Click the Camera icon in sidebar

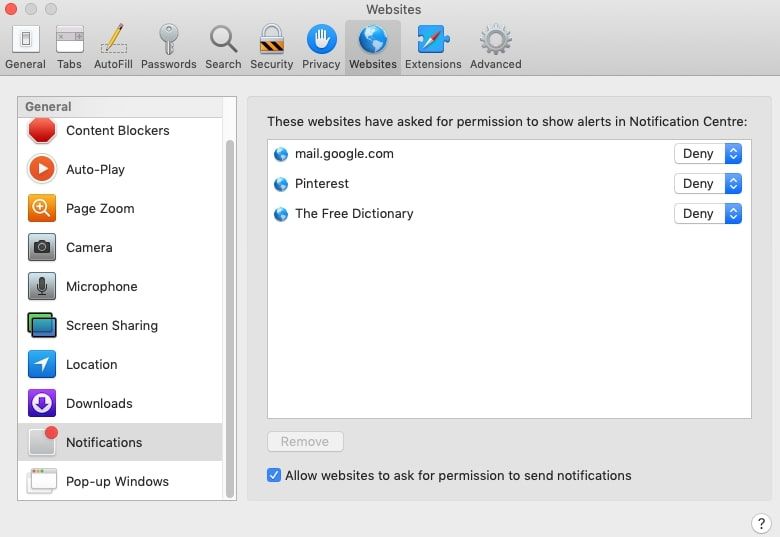click(42, 247)
